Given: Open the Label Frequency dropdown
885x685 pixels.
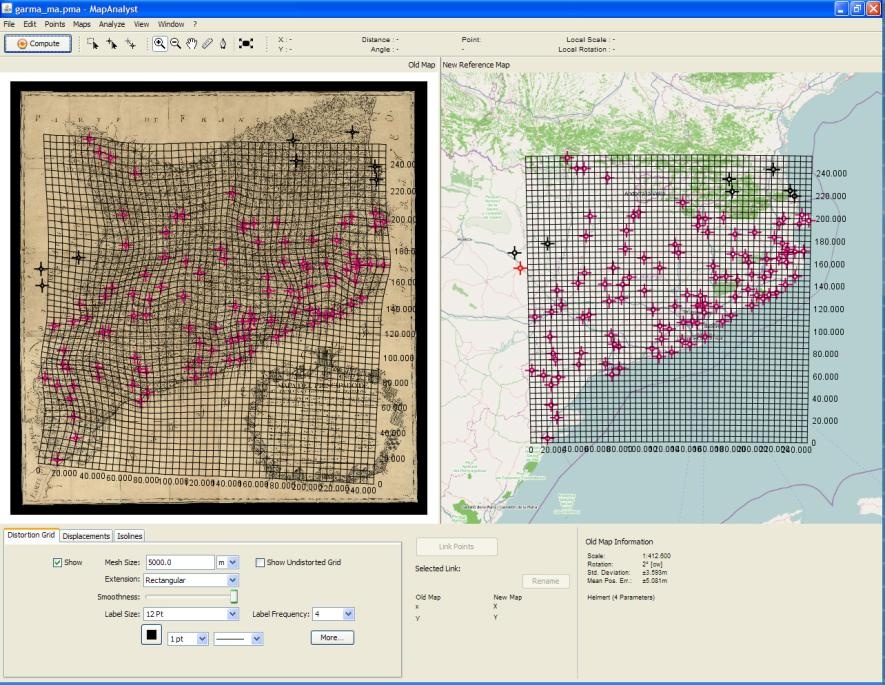Looking at the screenshot, I should pos(334,614).
